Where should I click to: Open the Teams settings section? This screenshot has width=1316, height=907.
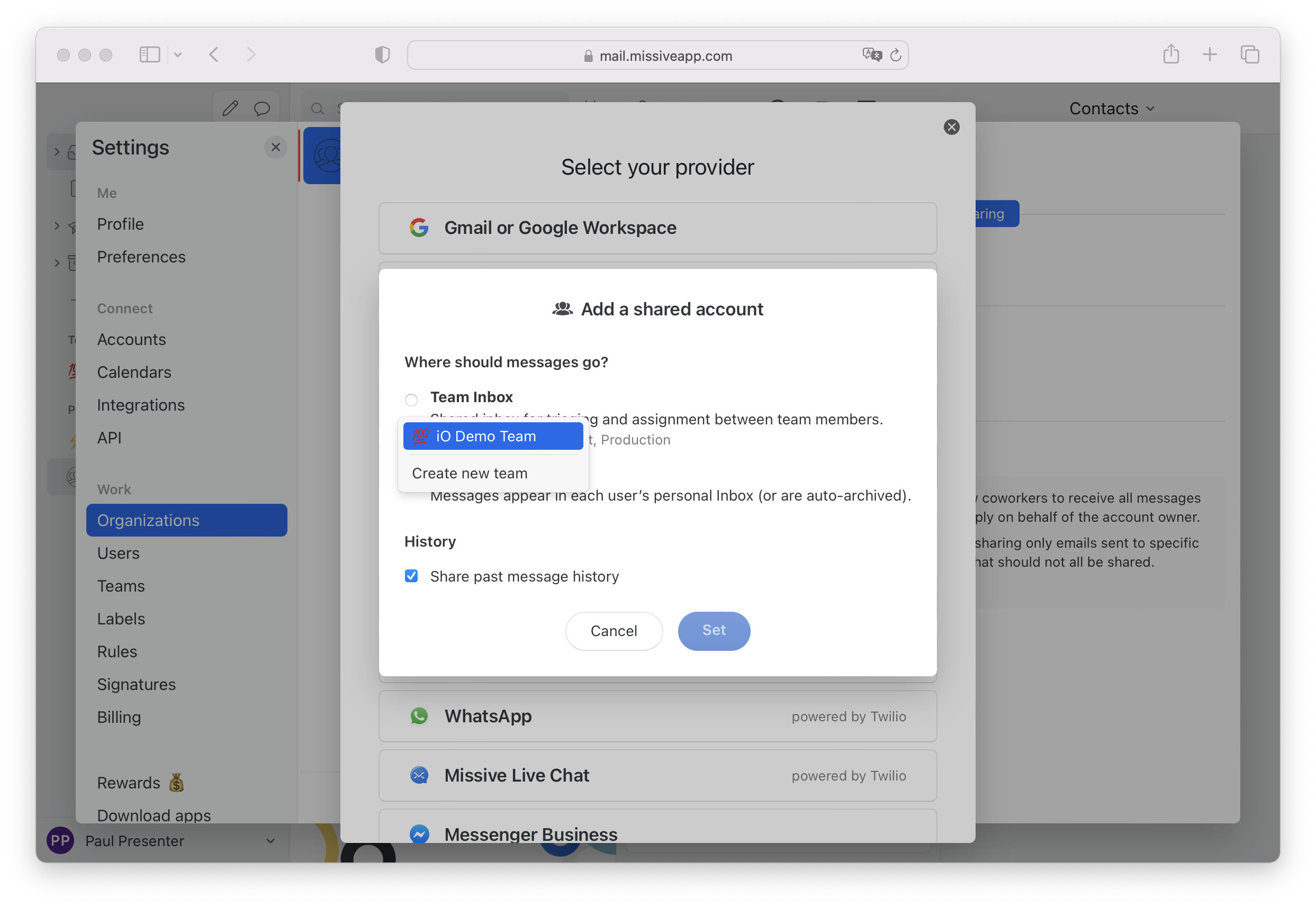click(x=121, y=586)
